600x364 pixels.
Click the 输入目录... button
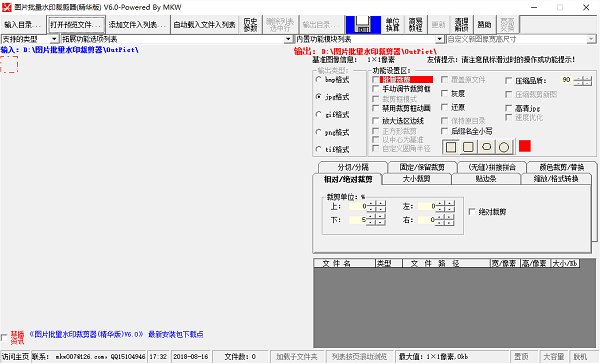tap(23, 25)
